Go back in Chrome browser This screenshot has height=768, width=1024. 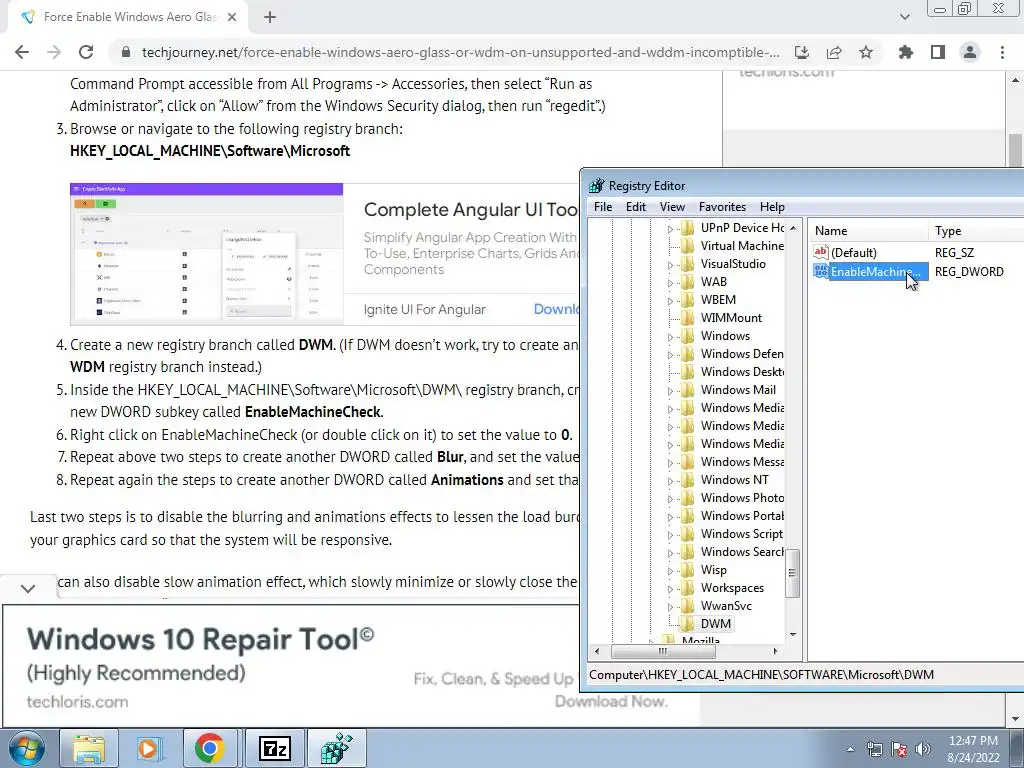click(x=22, y=52)
